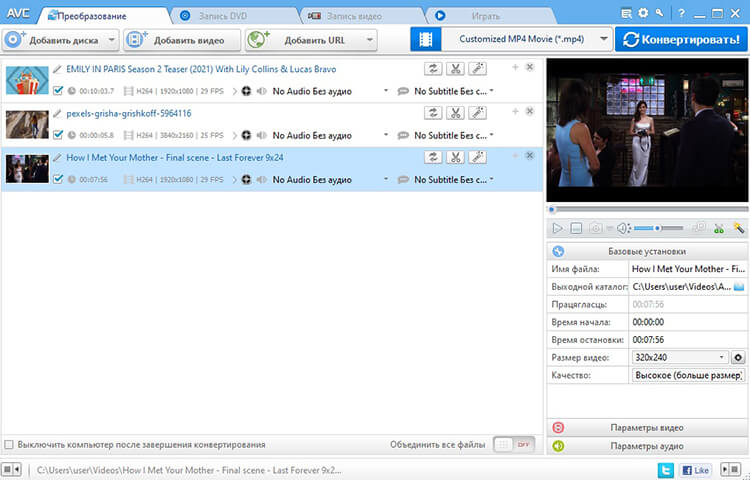Open the magic wand effects for pexels-grisha-grishkoff

(477, 113)
